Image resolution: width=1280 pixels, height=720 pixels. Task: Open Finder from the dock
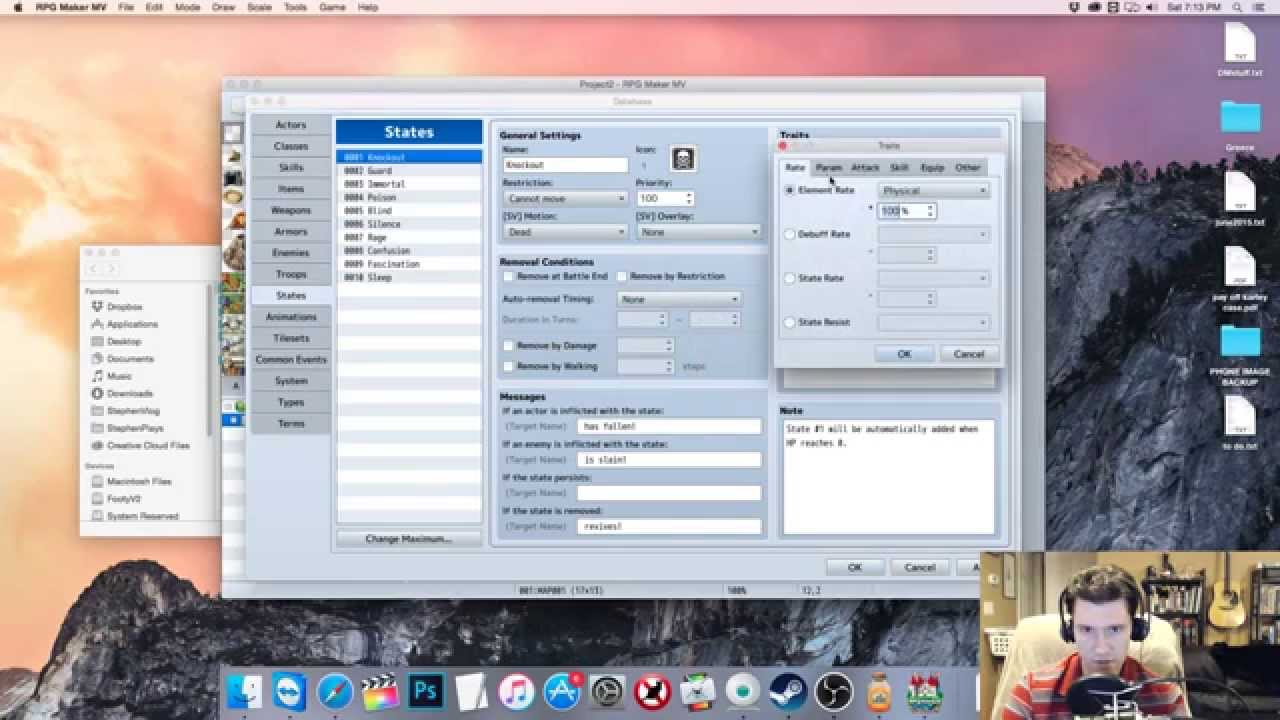click(x=244, y=692)
